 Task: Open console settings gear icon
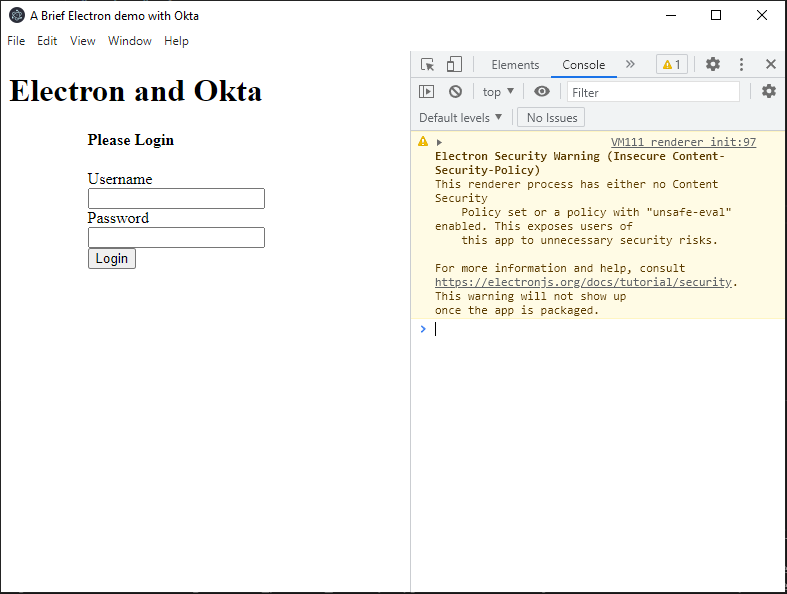[768, 92]
